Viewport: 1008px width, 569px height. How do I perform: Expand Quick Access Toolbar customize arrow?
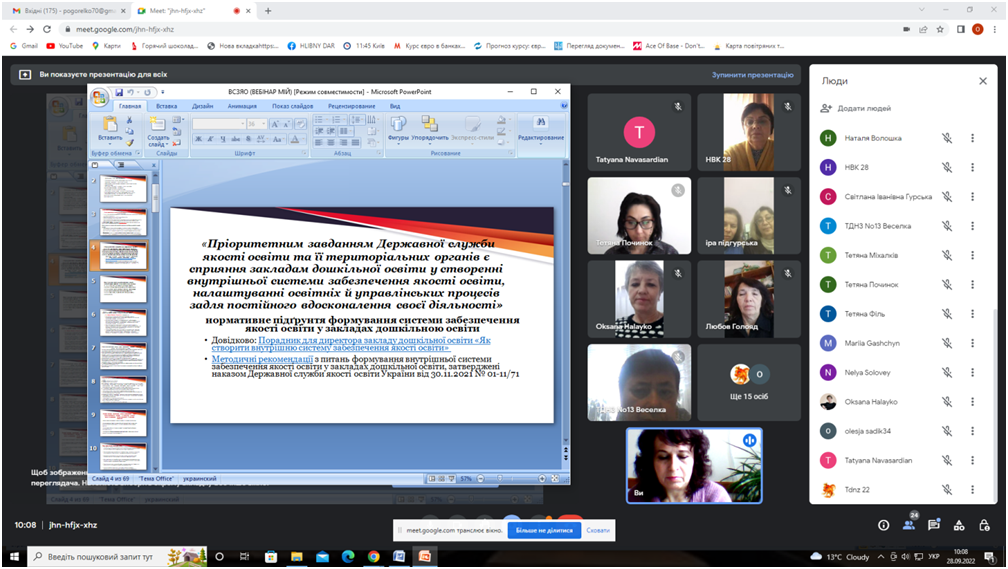(x=163, y=93)
